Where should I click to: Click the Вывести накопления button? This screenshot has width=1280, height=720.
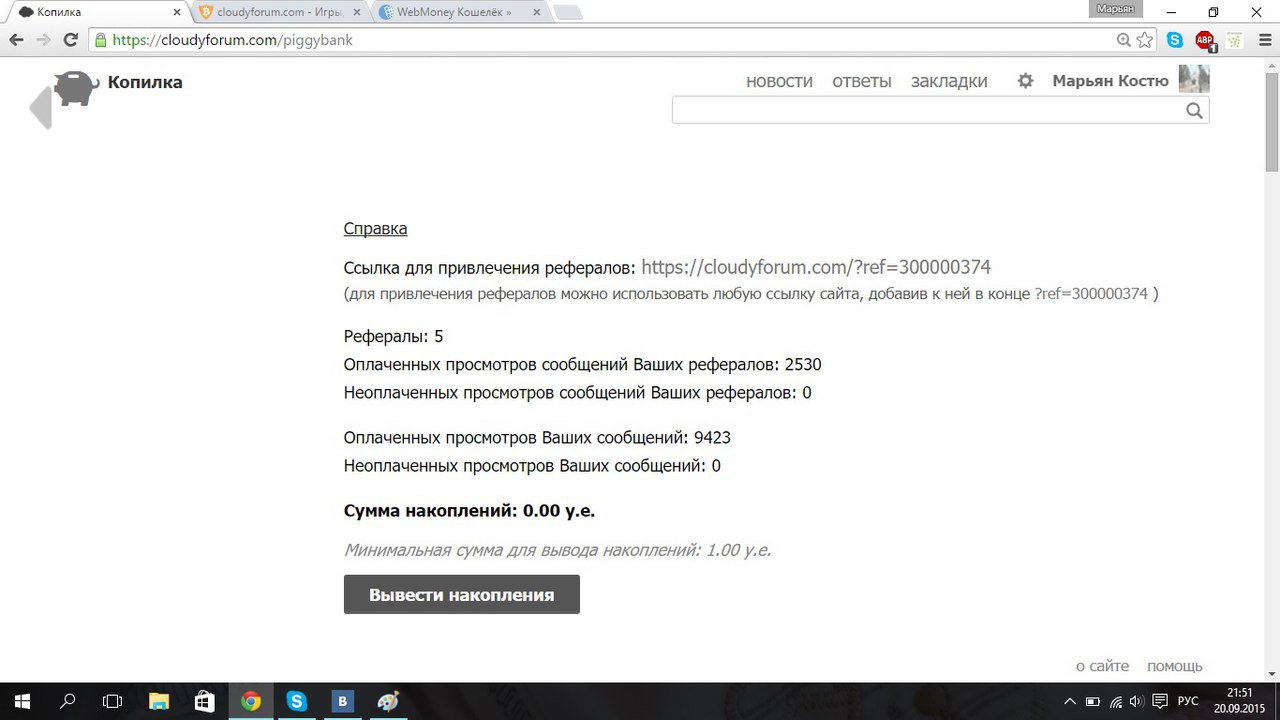461,595
